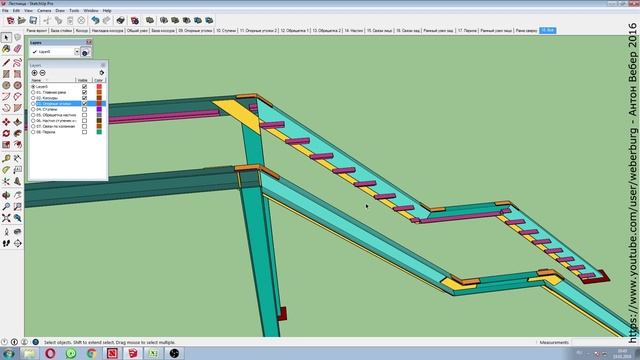Sort layers by Name column header

53,80
